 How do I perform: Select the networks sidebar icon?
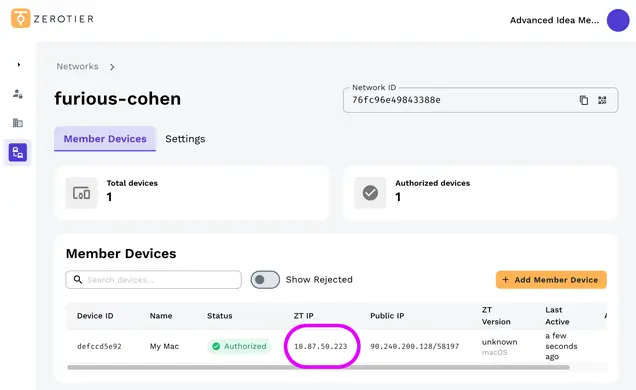(18, 152)
